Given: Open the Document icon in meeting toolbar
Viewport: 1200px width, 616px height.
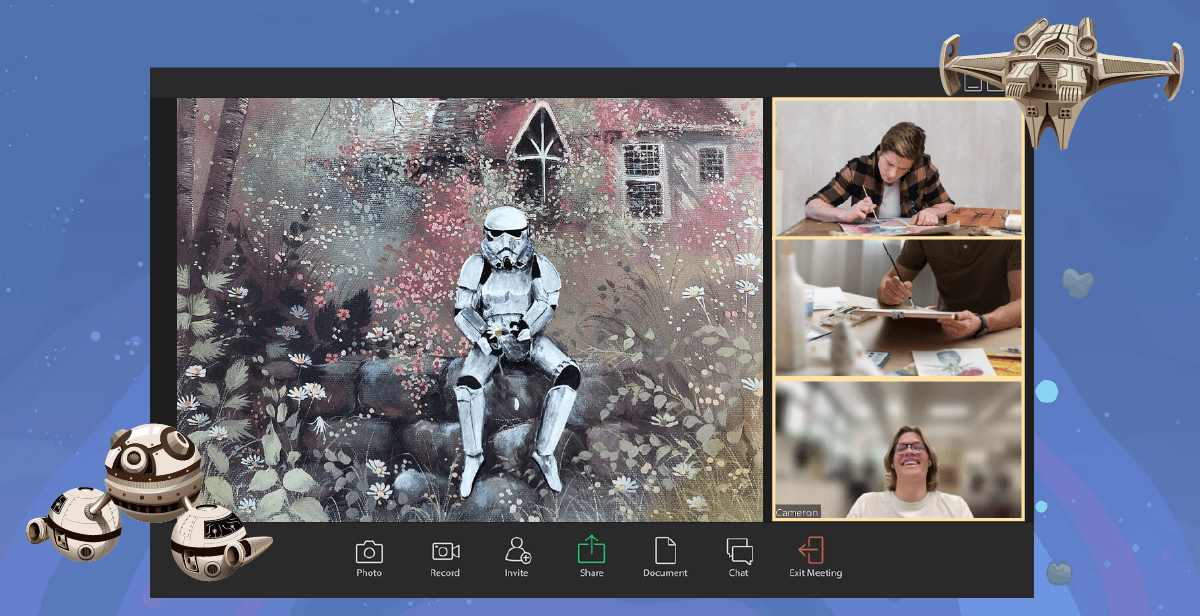Looking at the screenshot, I should point(665,550).
